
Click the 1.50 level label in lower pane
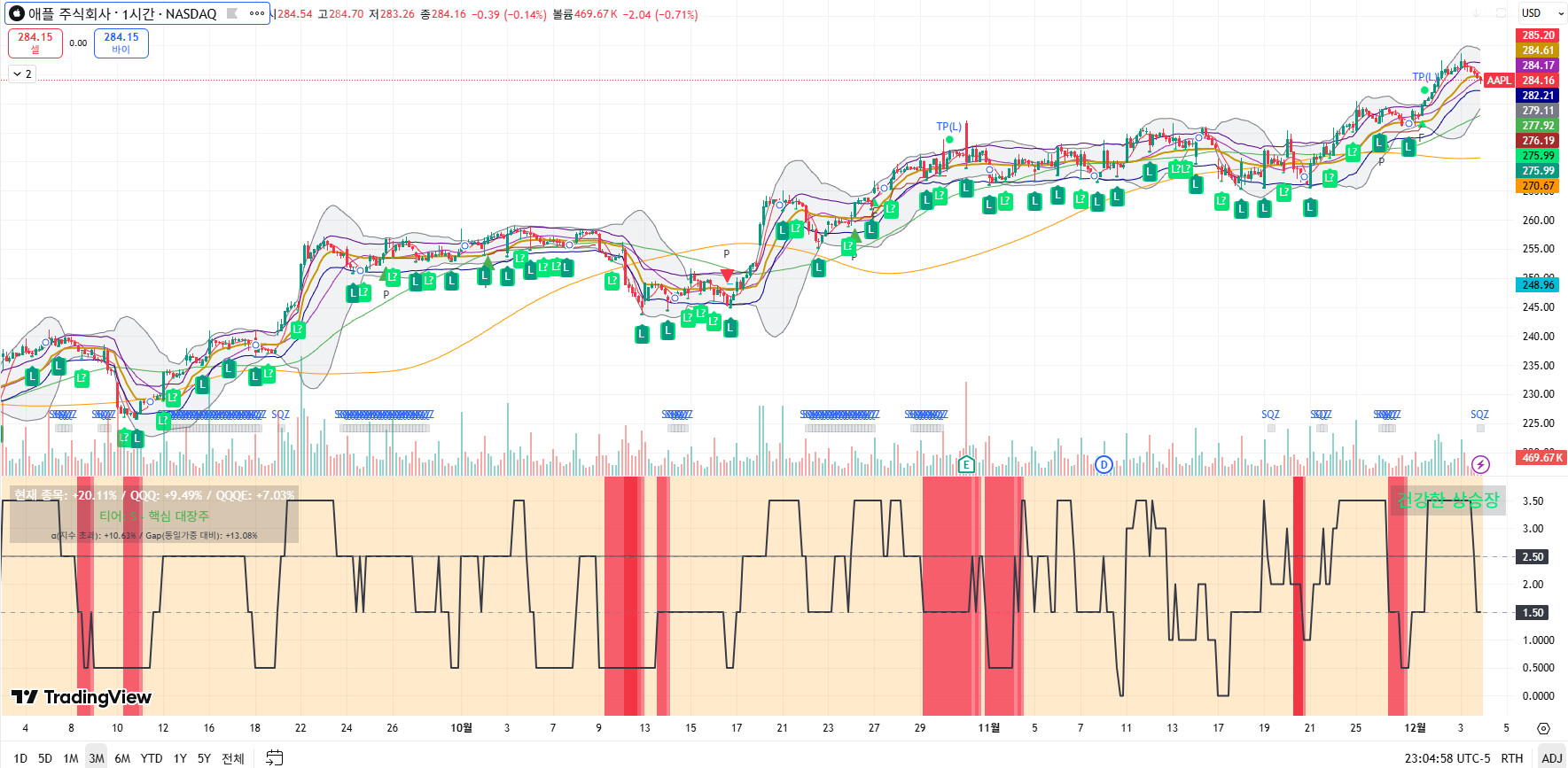[x=1533, y=613]
